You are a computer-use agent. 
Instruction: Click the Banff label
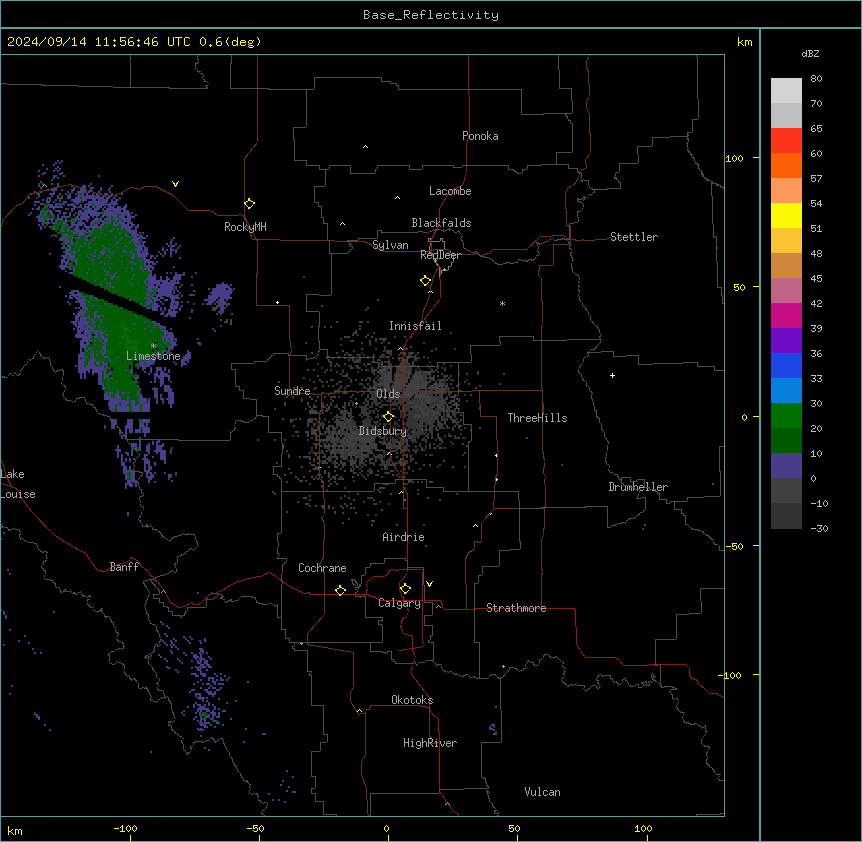(x=124, y=567)
